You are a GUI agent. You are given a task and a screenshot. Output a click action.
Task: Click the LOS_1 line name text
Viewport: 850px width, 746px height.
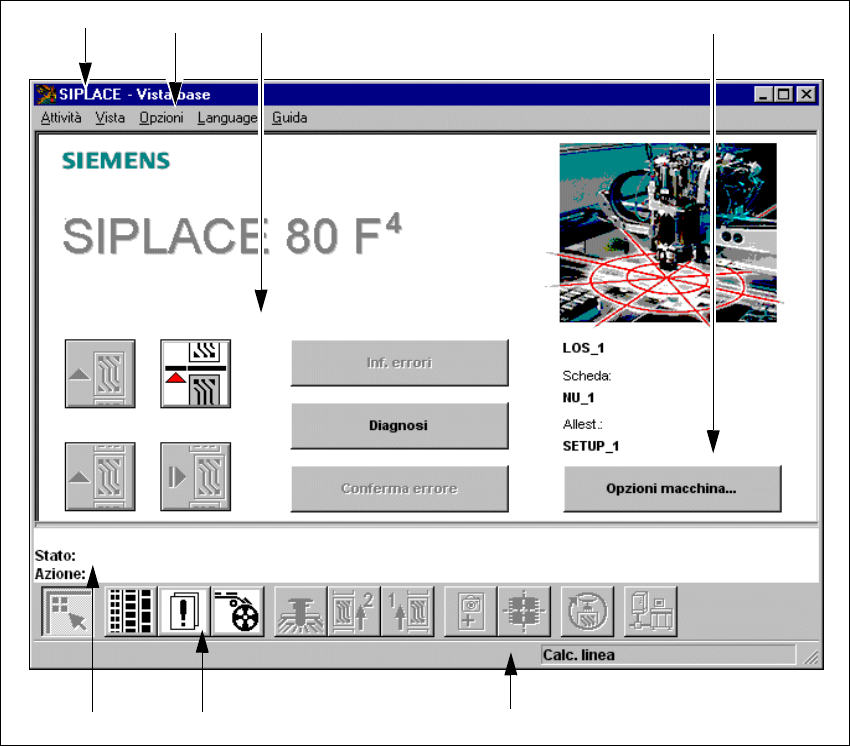click(583, 348)
